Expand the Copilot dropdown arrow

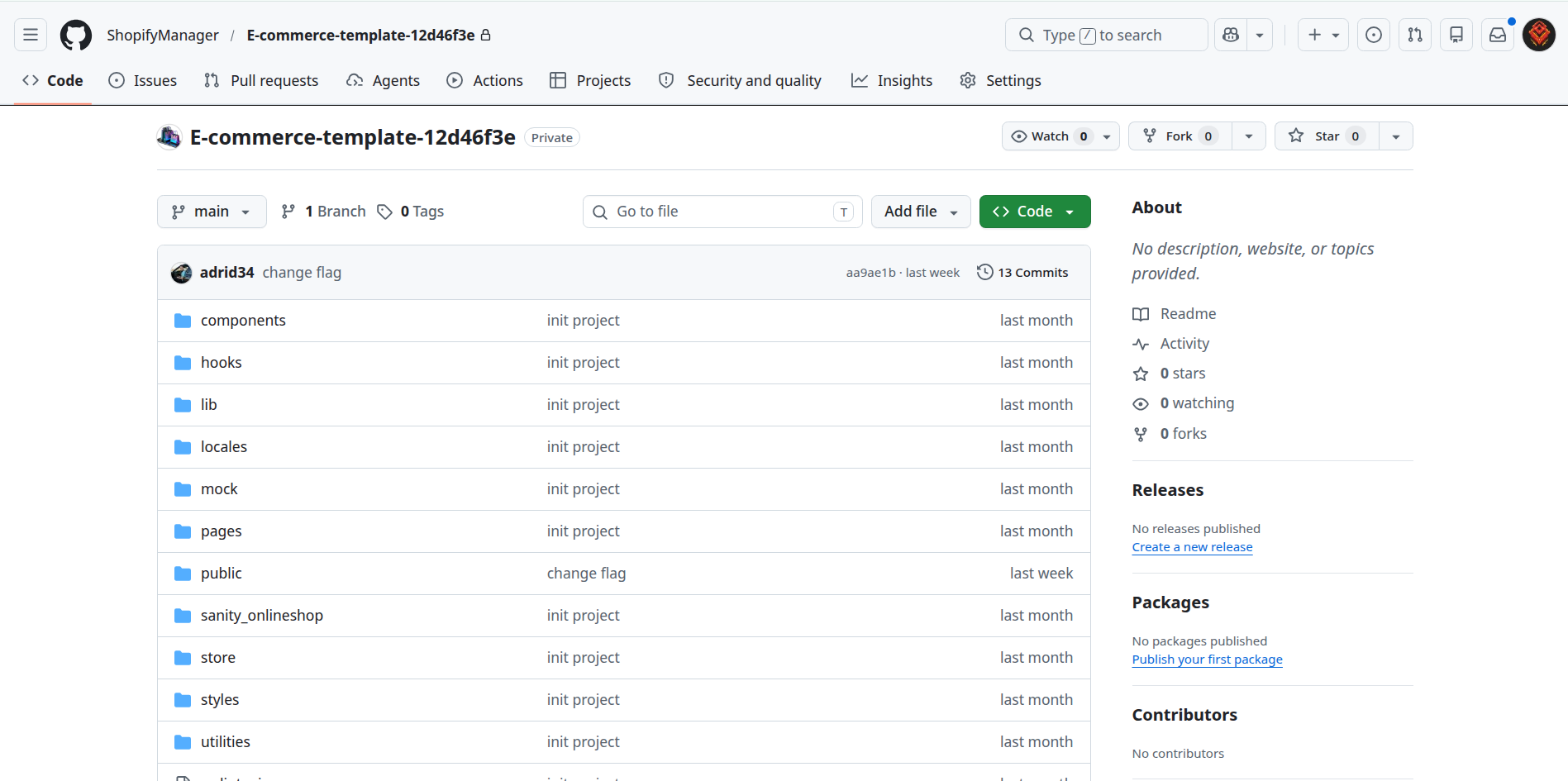1260,35
